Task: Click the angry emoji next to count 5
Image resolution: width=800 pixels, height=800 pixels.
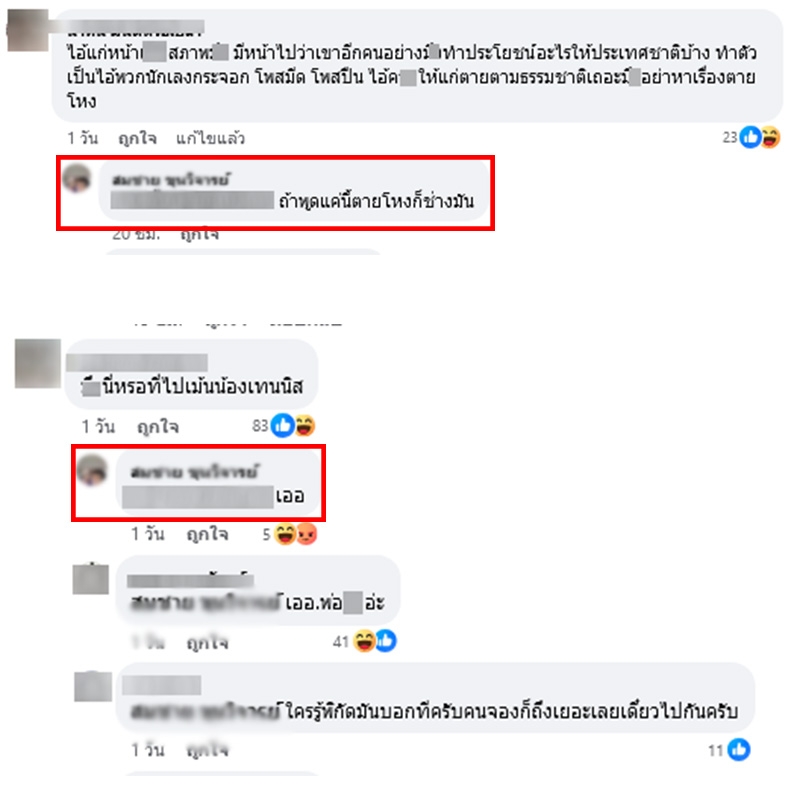Action: click(x=306, y=534)
